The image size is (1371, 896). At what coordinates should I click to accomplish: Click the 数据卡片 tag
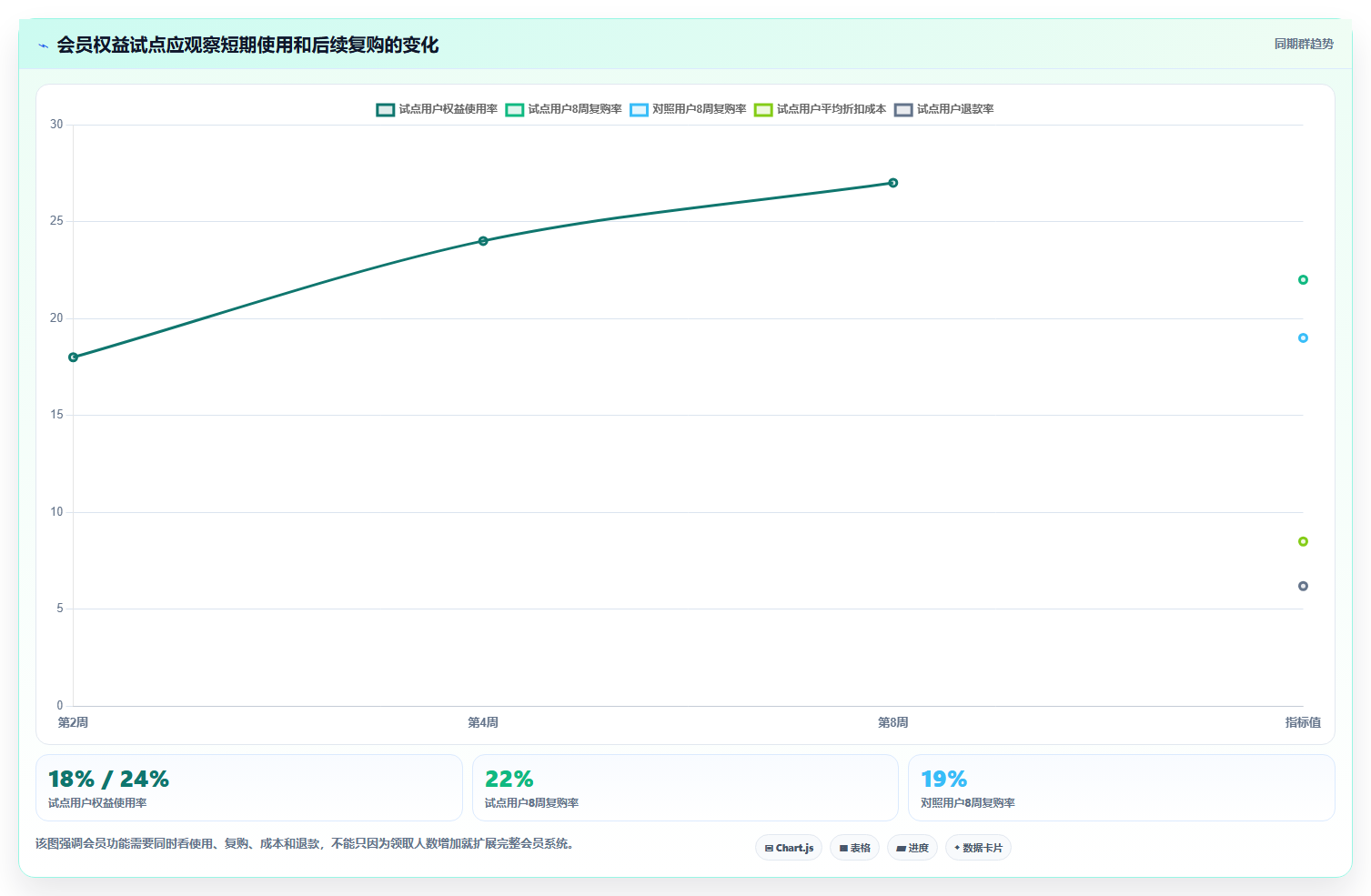[x=978, y=848]
